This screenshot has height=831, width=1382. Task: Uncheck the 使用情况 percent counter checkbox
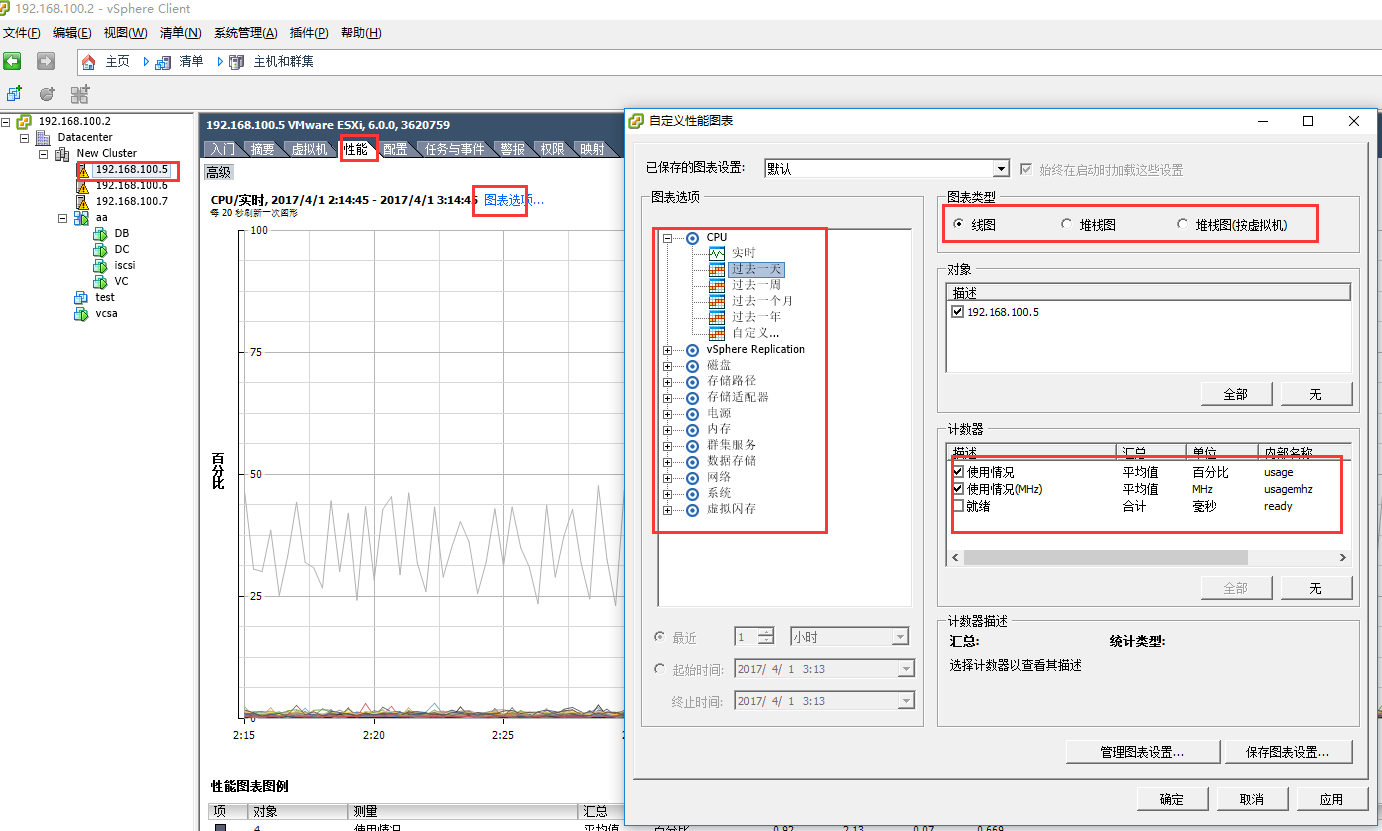point(958,472)
